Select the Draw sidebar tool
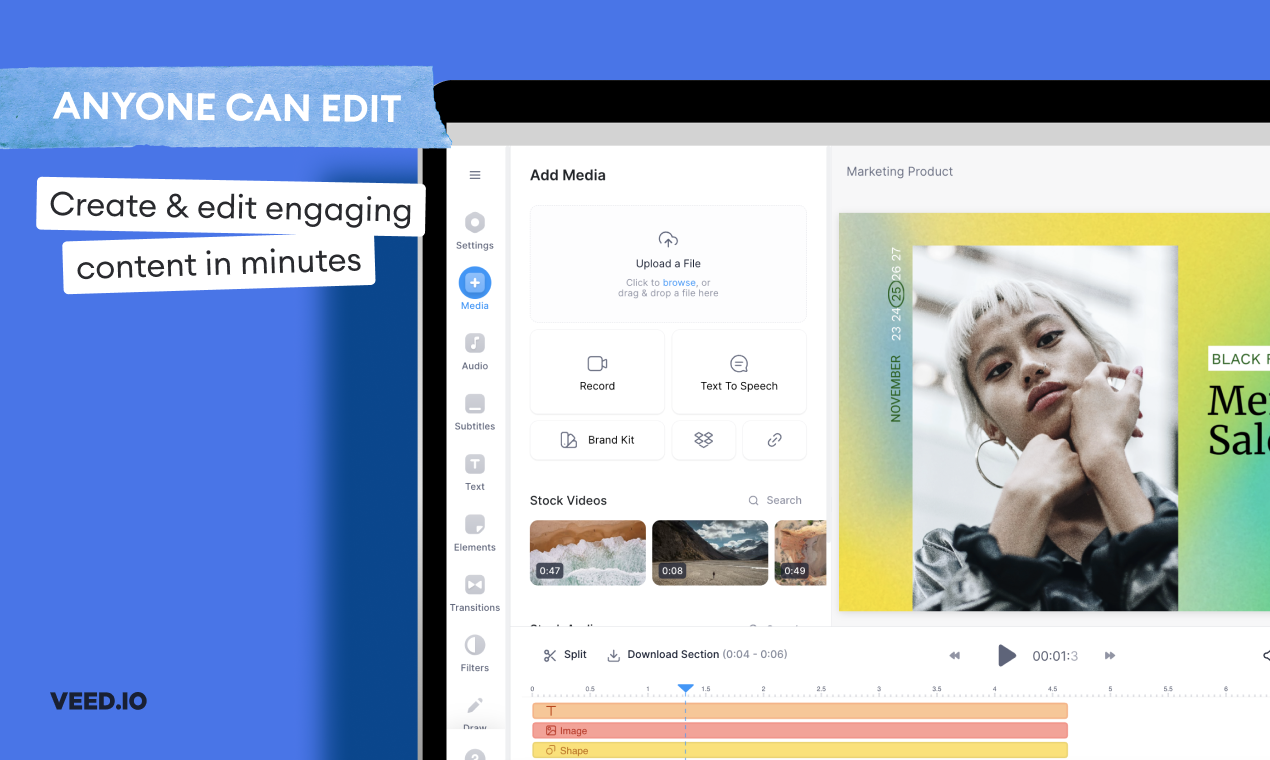 click(x=475, y=713)
